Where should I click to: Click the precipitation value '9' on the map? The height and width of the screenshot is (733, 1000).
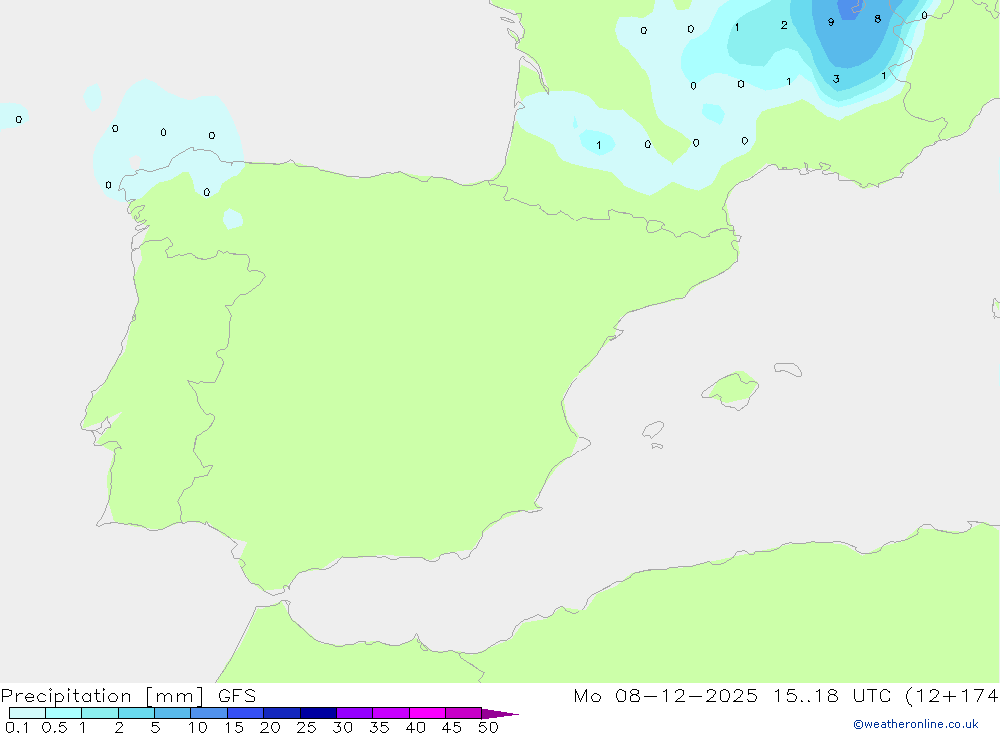(830, 22)
